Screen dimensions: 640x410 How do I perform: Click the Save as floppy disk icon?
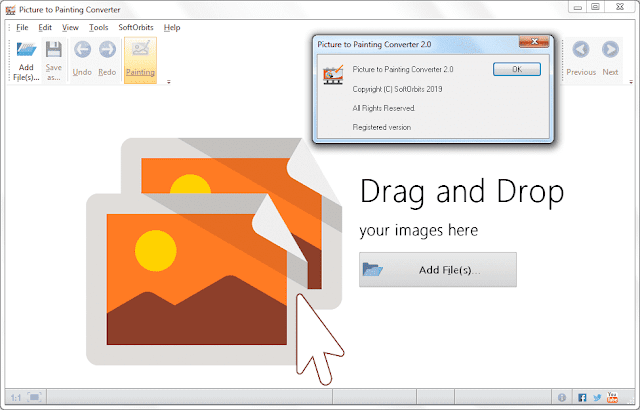pyautogui.click(x=53, y=50)
